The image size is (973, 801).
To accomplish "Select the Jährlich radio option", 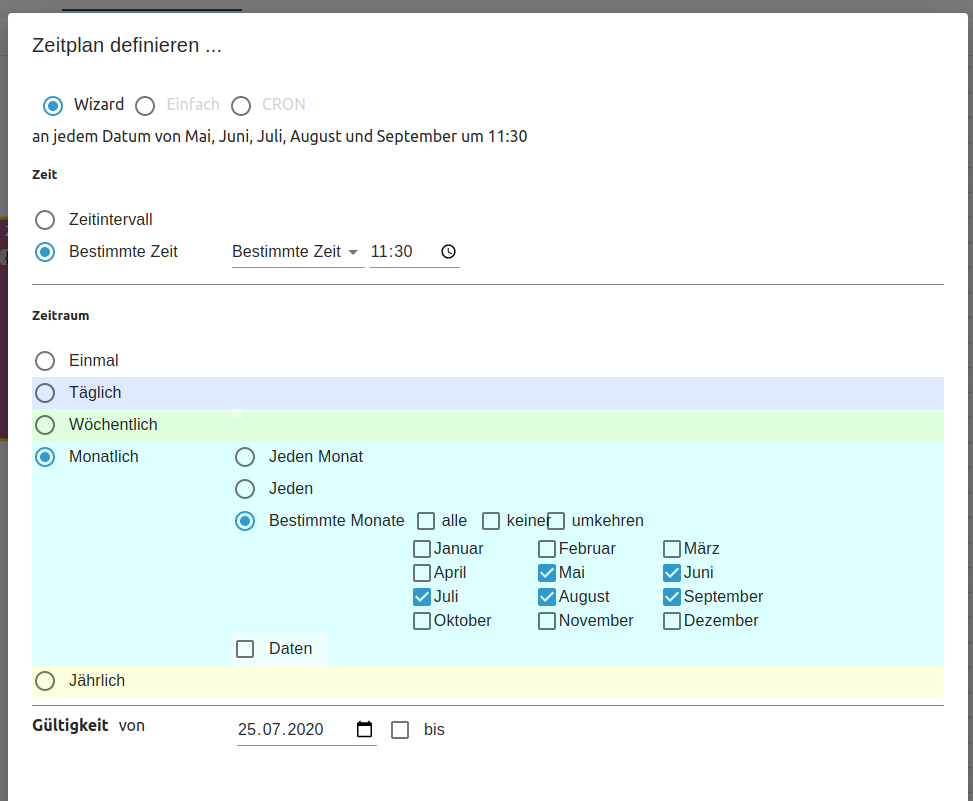I will click(45, 681).
